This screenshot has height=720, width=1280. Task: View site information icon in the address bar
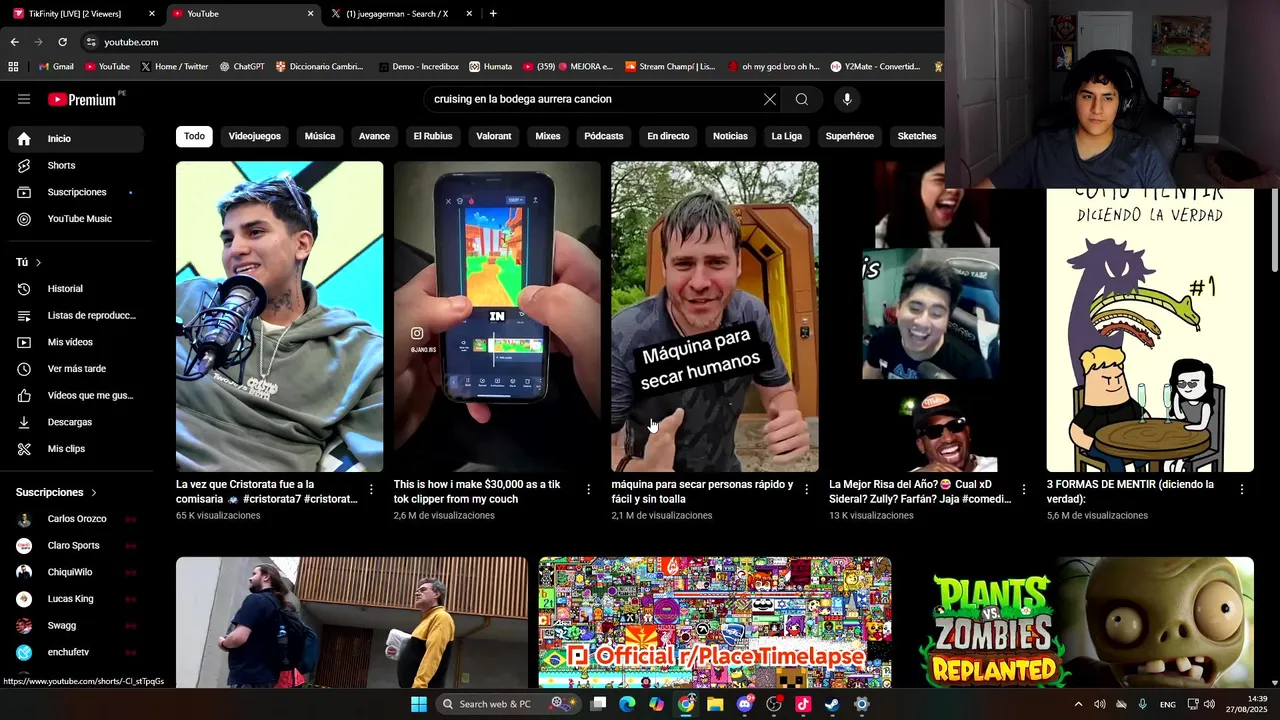click(x=91, y=42)
